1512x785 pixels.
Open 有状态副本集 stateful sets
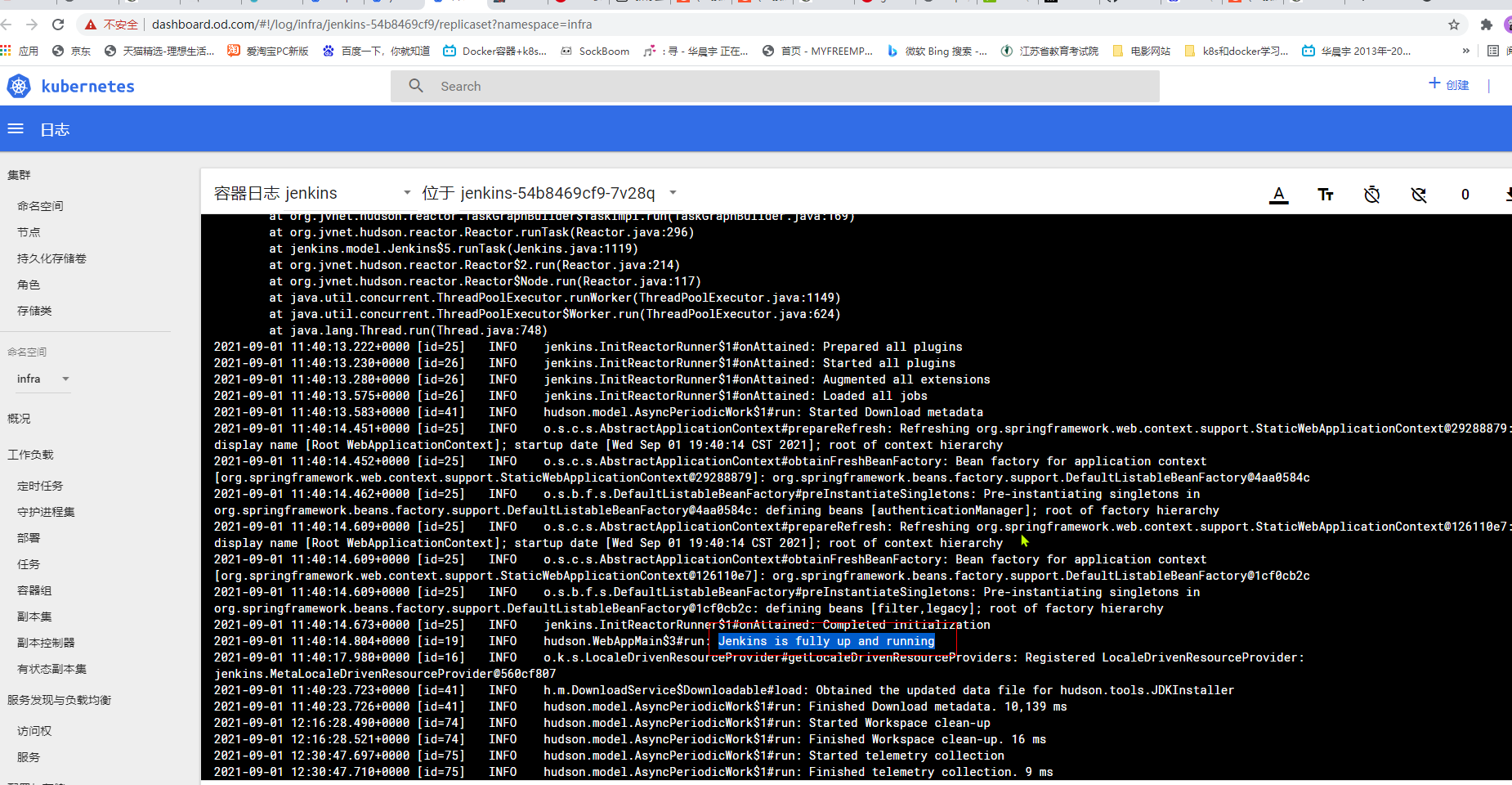pos(51,669)
